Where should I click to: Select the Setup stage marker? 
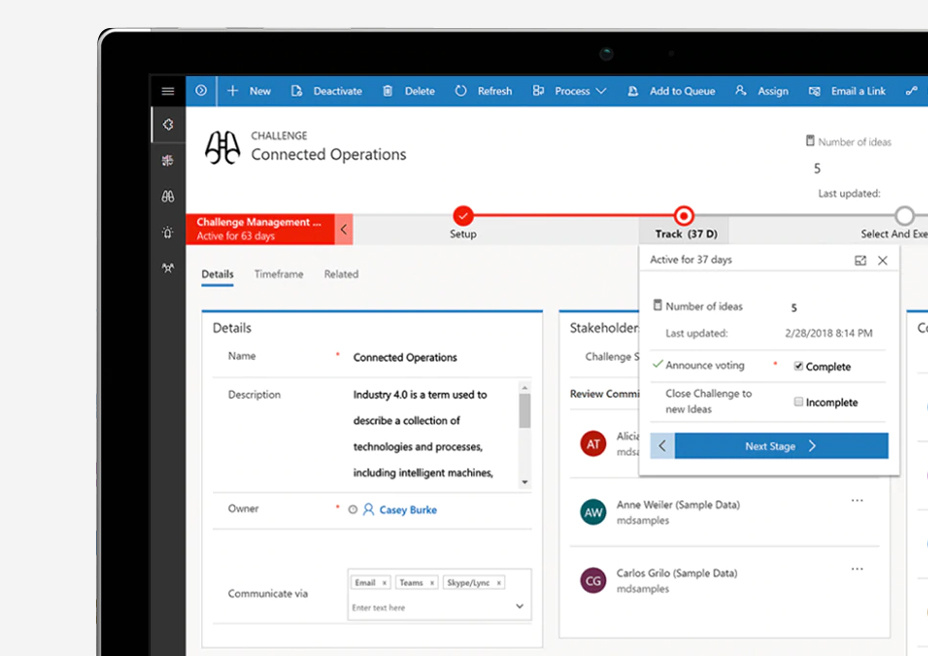coord(462,216)
